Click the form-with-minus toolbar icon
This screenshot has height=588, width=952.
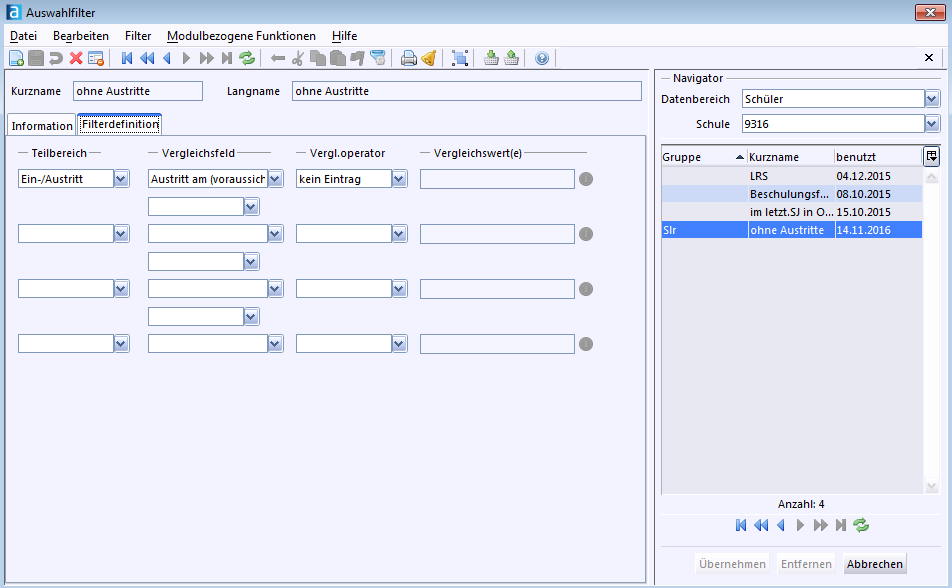point(96,58)
